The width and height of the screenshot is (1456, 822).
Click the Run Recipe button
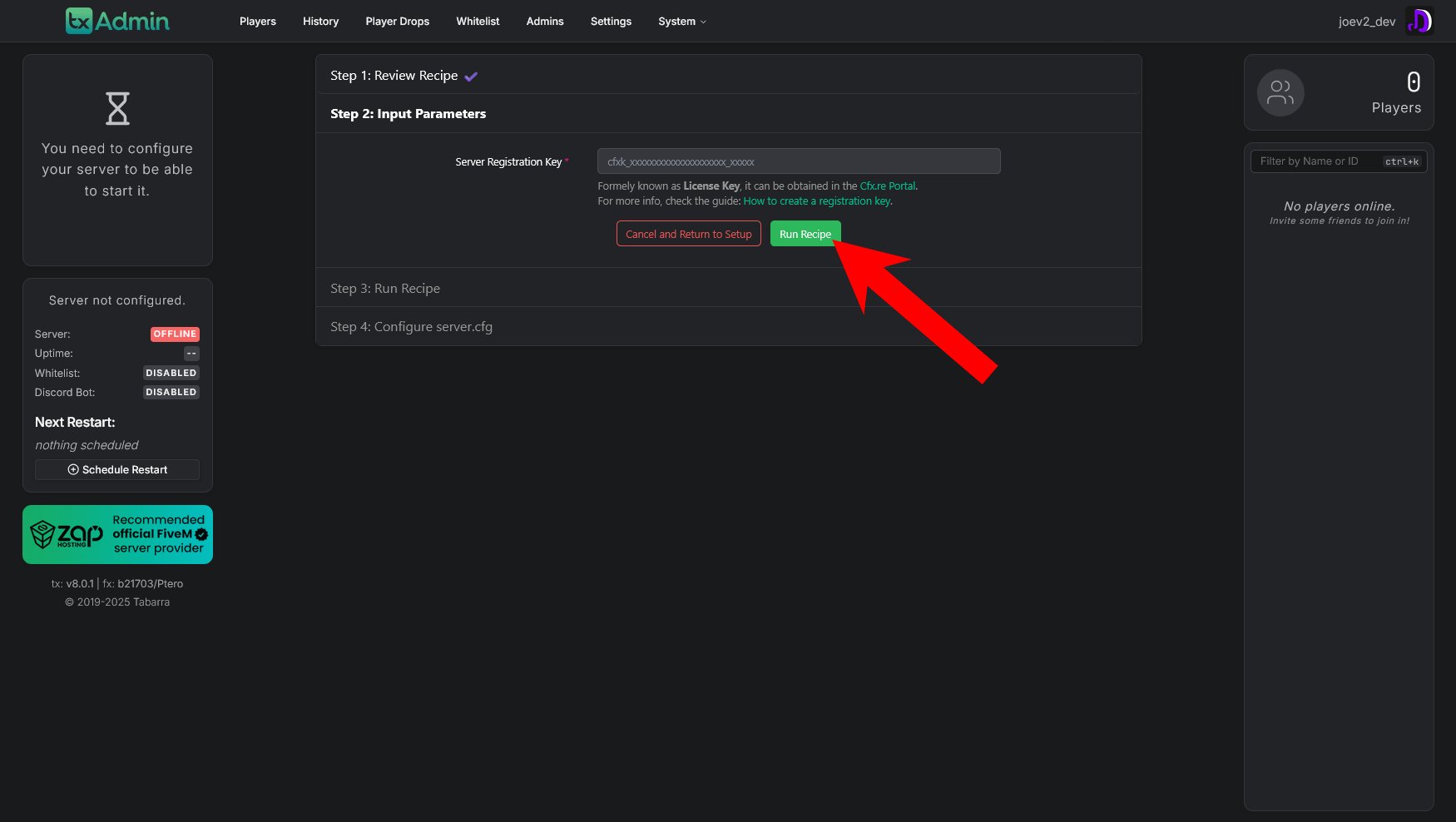pos(805,234)
